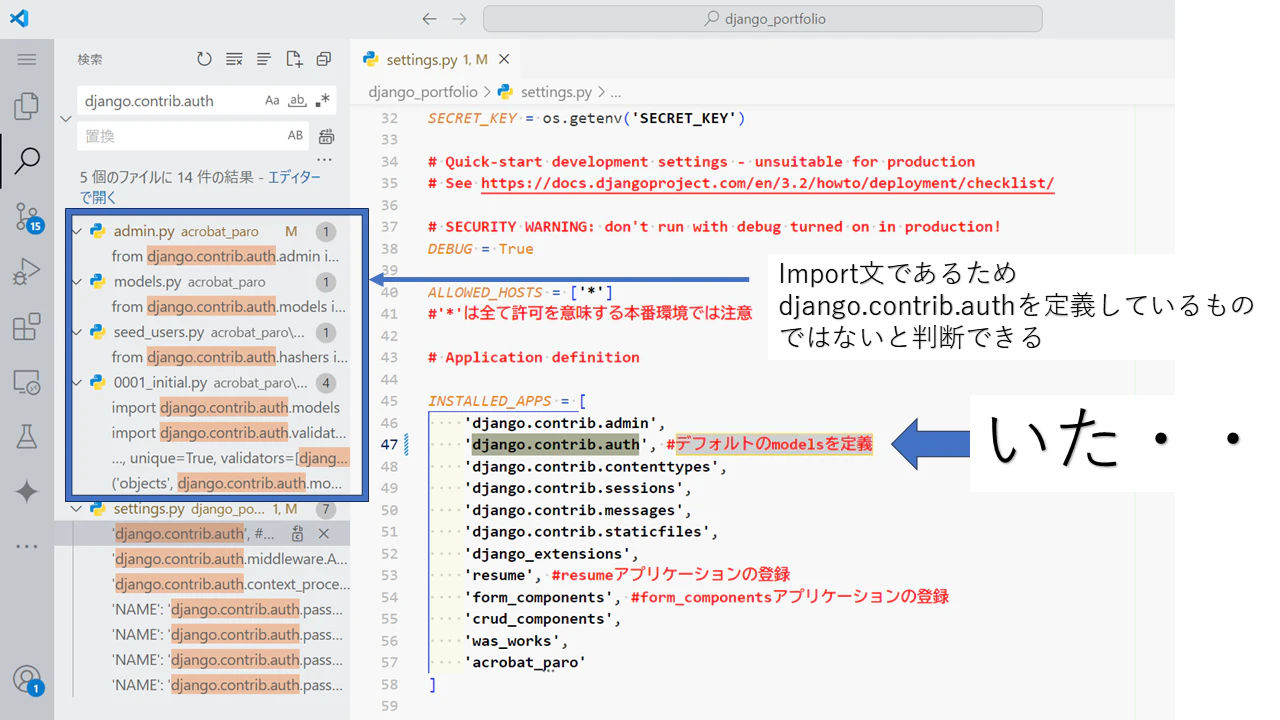Go forward with the navigation arrow
This screenshot has height=720, width=1280.
[459, 19]
